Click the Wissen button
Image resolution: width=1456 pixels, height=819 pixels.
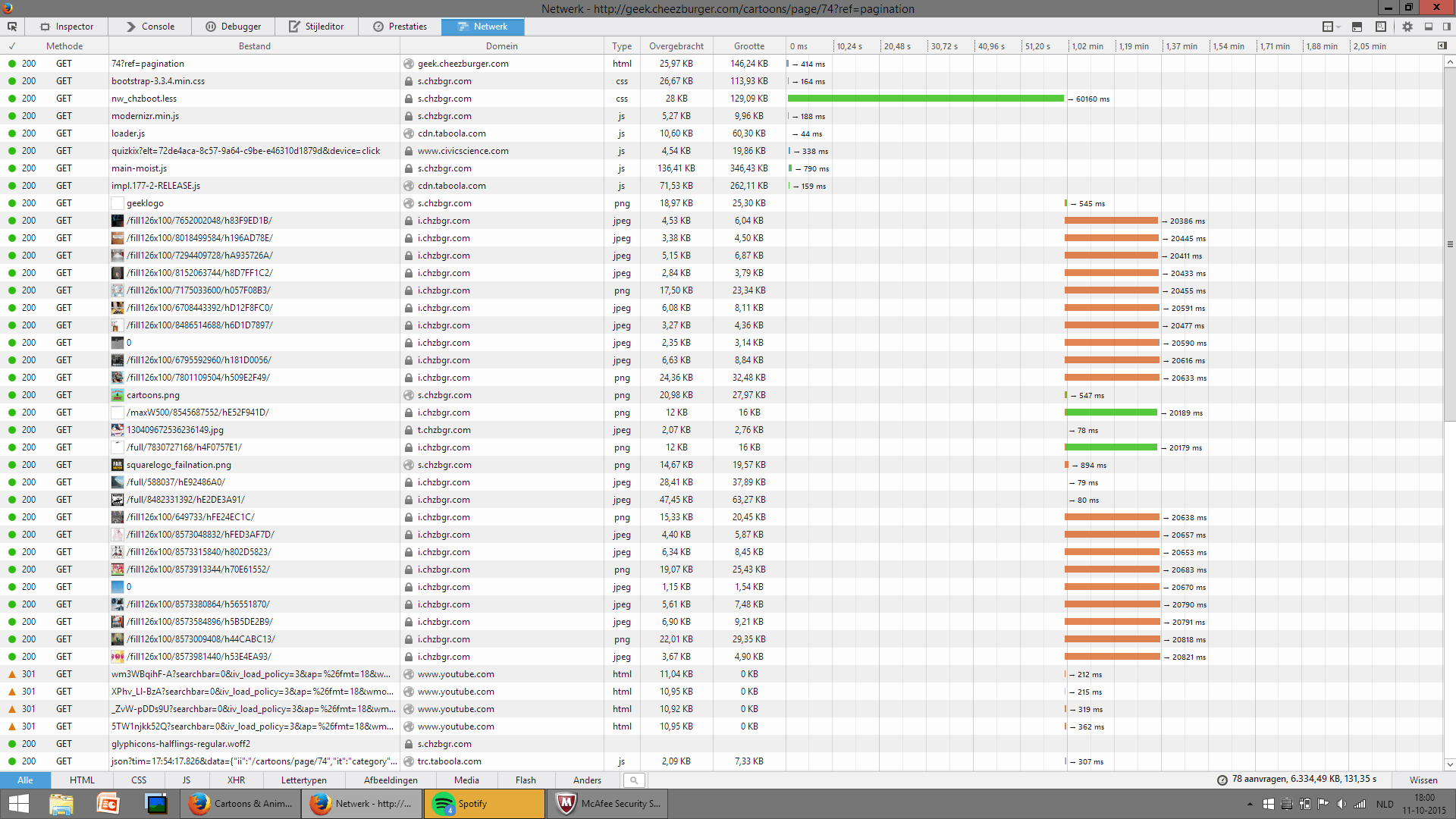[x=1423, y=780]
